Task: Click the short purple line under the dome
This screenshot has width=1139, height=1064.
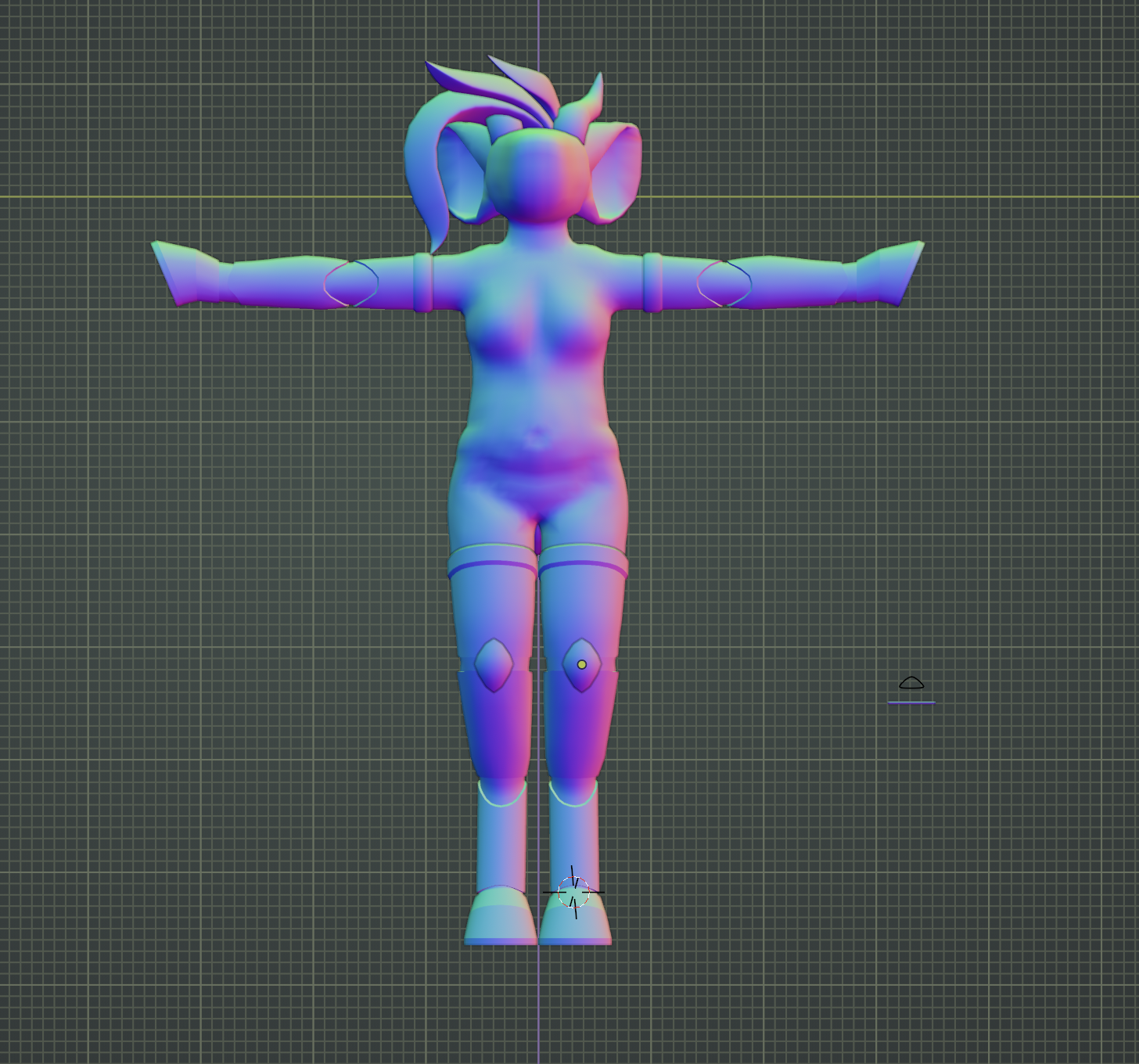Action: 911,703
